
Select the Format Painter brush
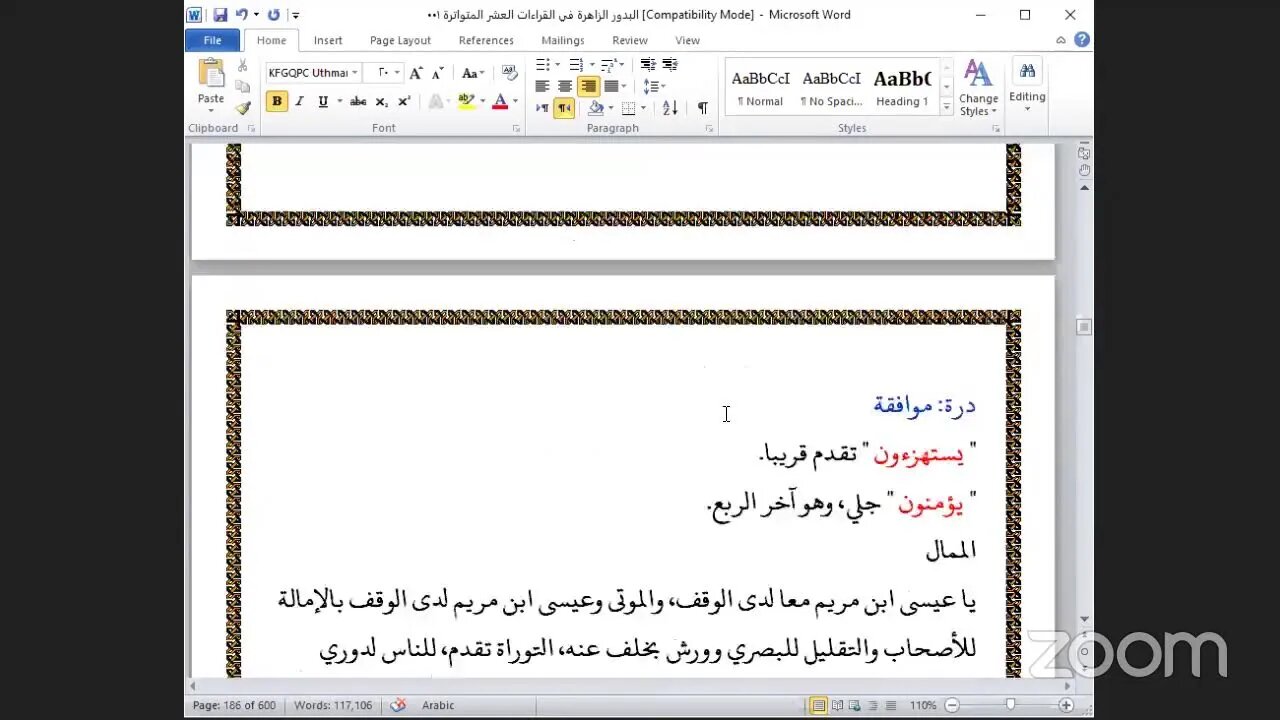[x=242, y=108]
